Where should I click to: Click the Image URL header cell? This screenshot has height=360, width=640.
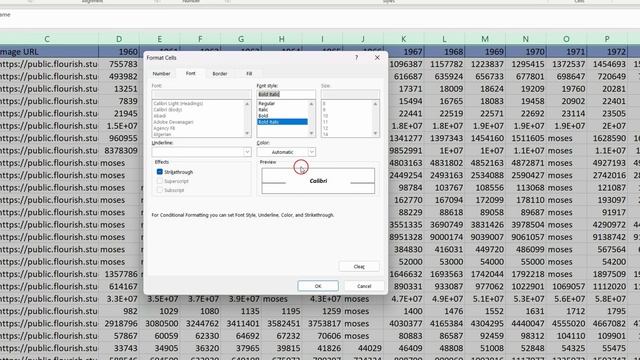(x=49, y=52)
